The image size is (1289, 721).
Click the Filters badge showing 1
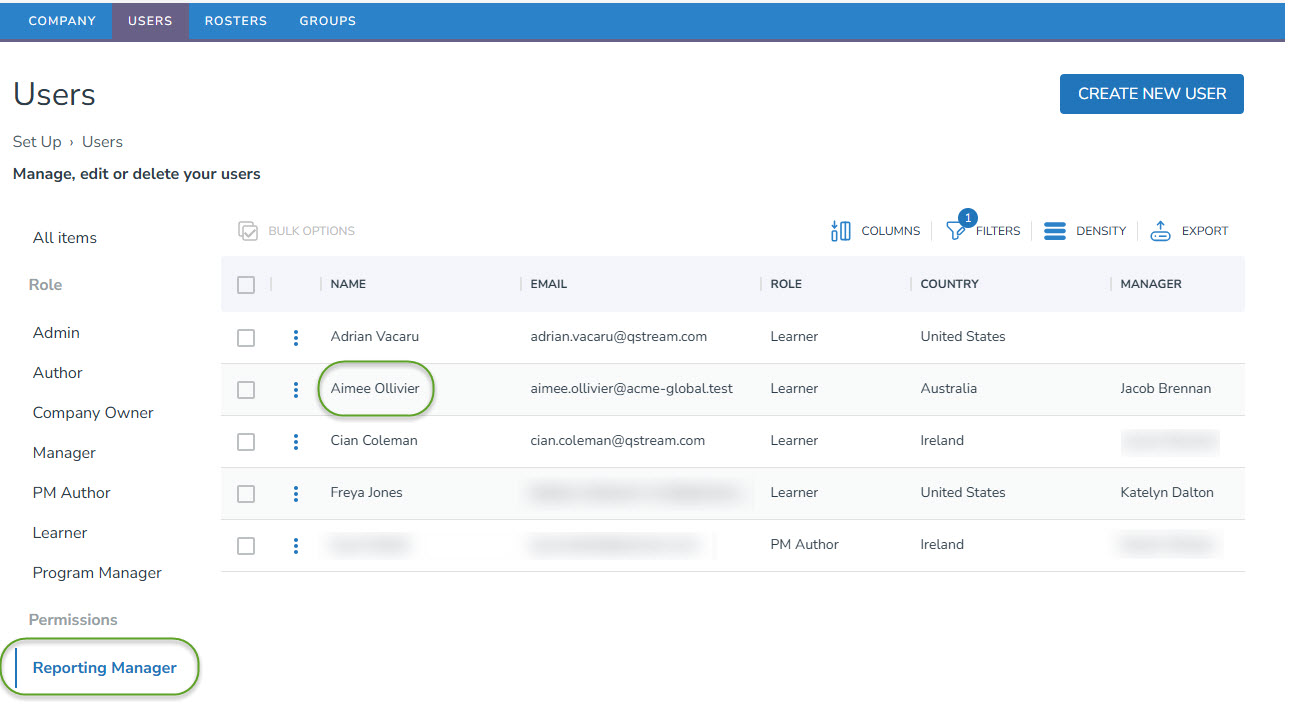click(967, 218)
